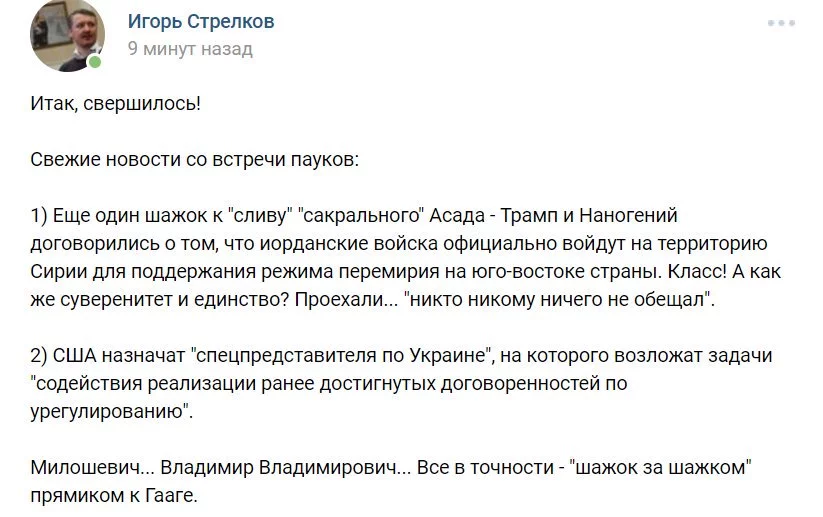
Task: Click the word 'урегулированию' in the post
Action: point(106,412)
